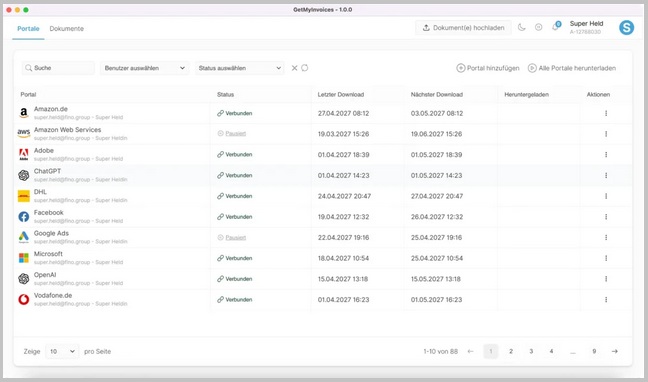Open actions menu for Google Ads row
The image size is (648, 382).
click(x=606, y=237)
